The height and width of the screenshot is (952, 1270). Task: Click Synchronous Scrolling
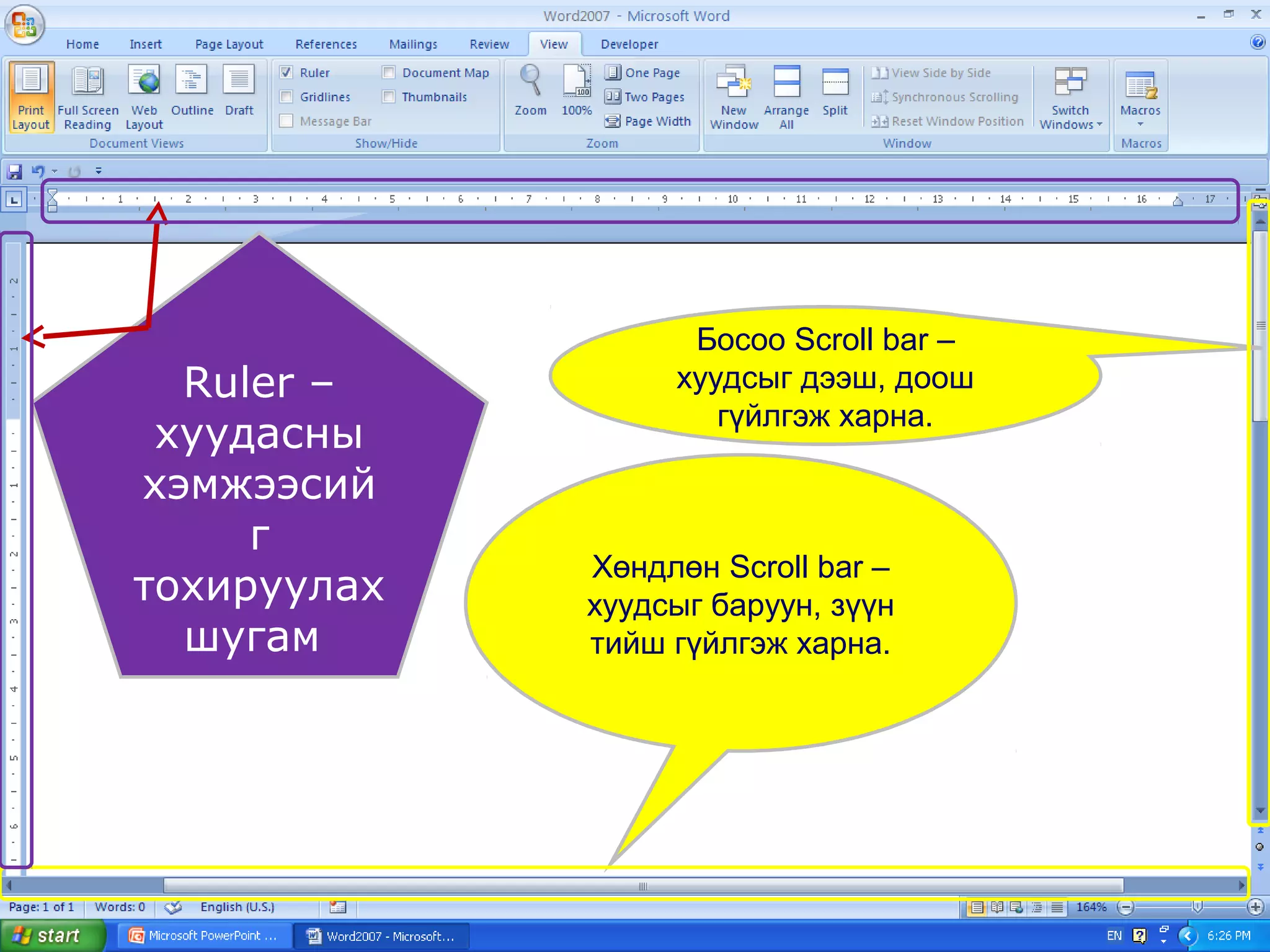point(944,97)
